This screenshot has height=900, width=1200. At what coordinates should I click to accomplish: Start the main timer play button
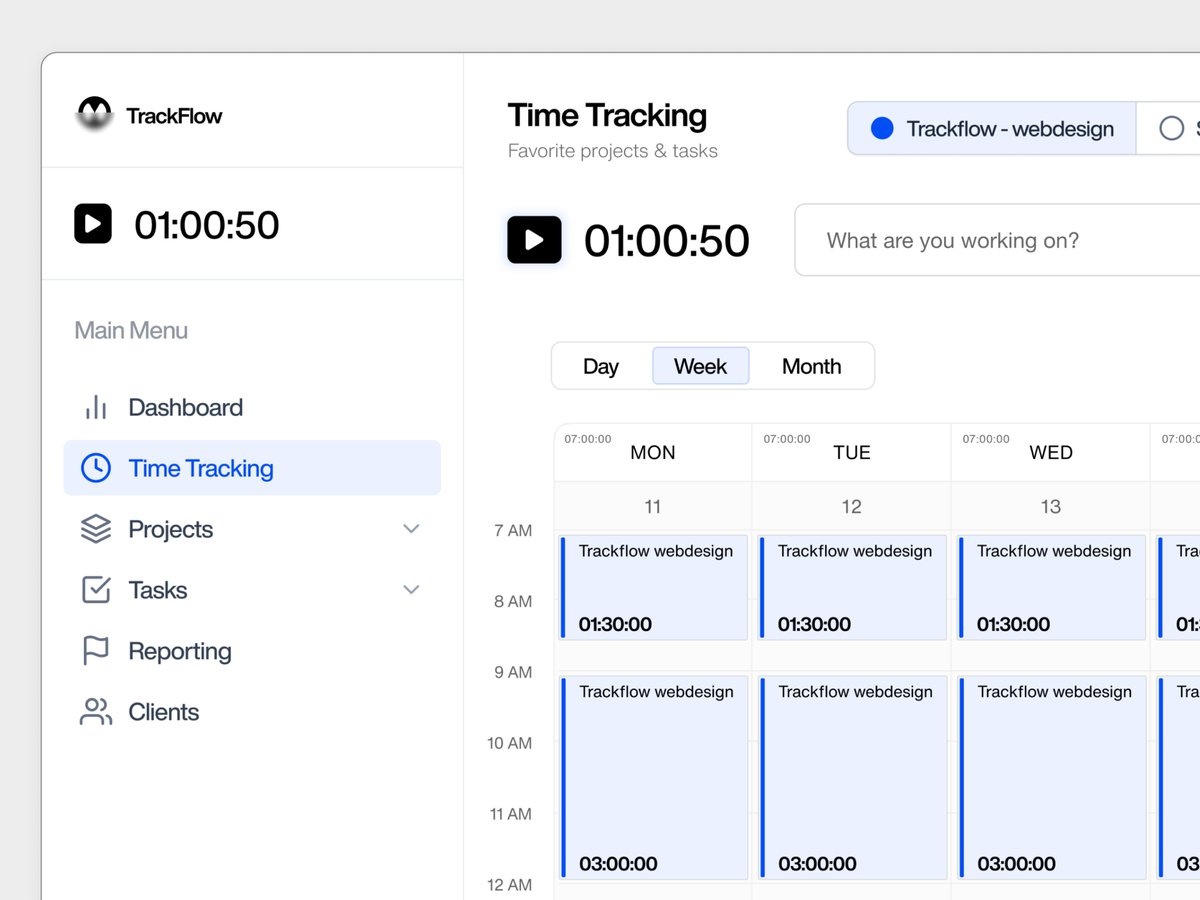pos(534,240)
